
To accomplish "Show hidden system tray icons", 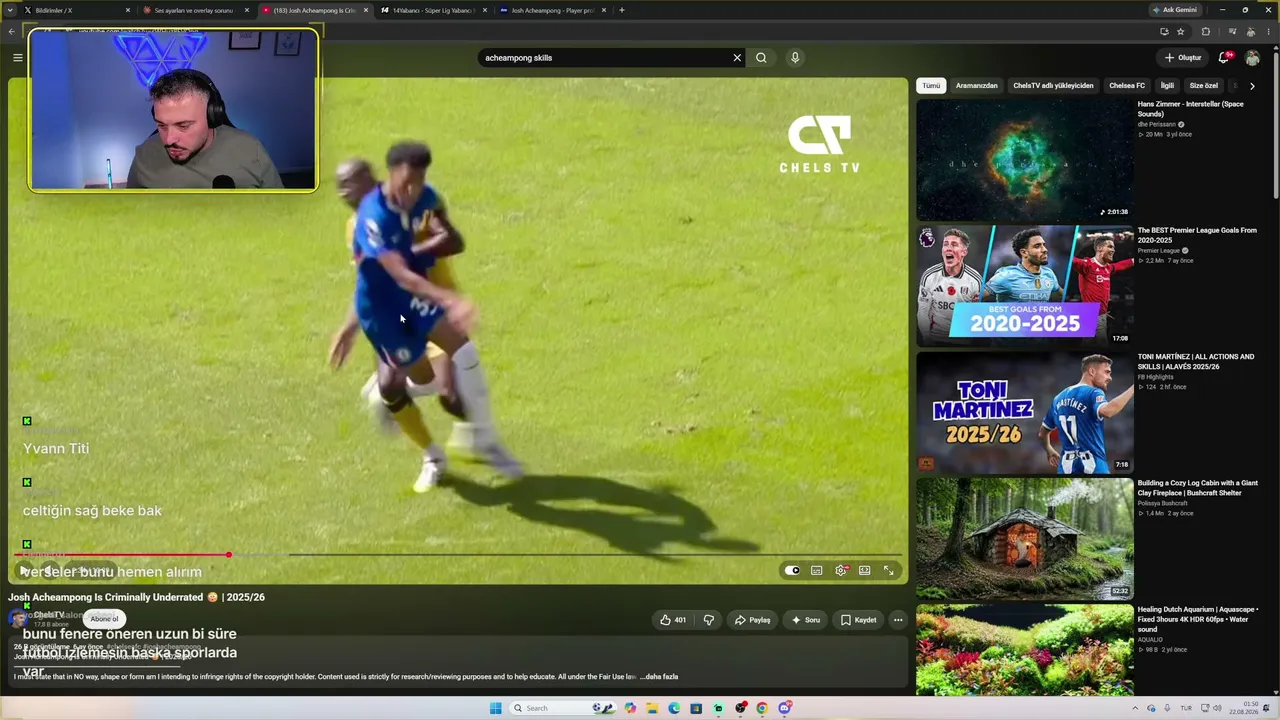I will (x=1135, y=708).
